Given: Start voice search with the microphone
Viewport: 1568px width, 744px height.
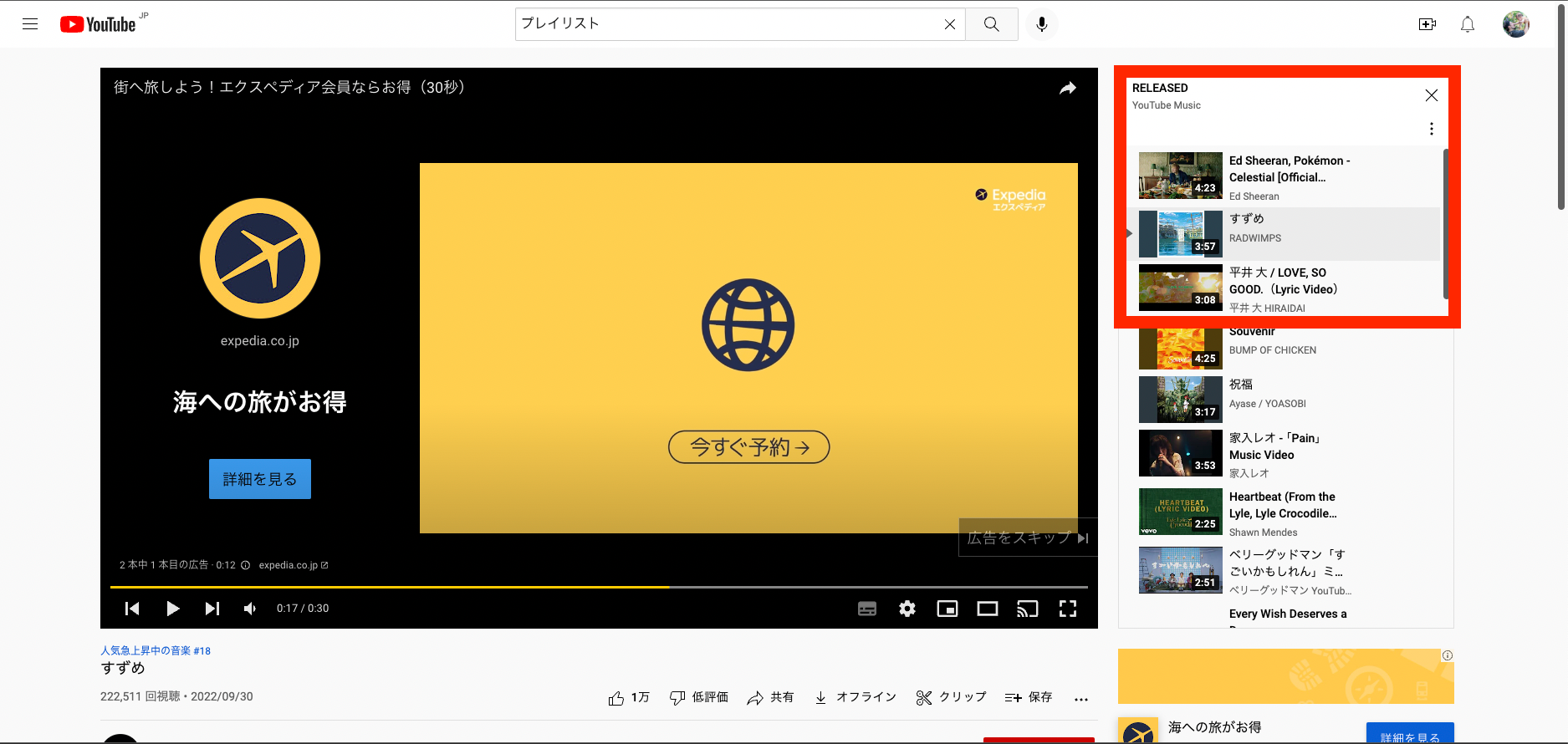Looking at the screenshot, I should pyautogui.click(x=1042, y=24).
